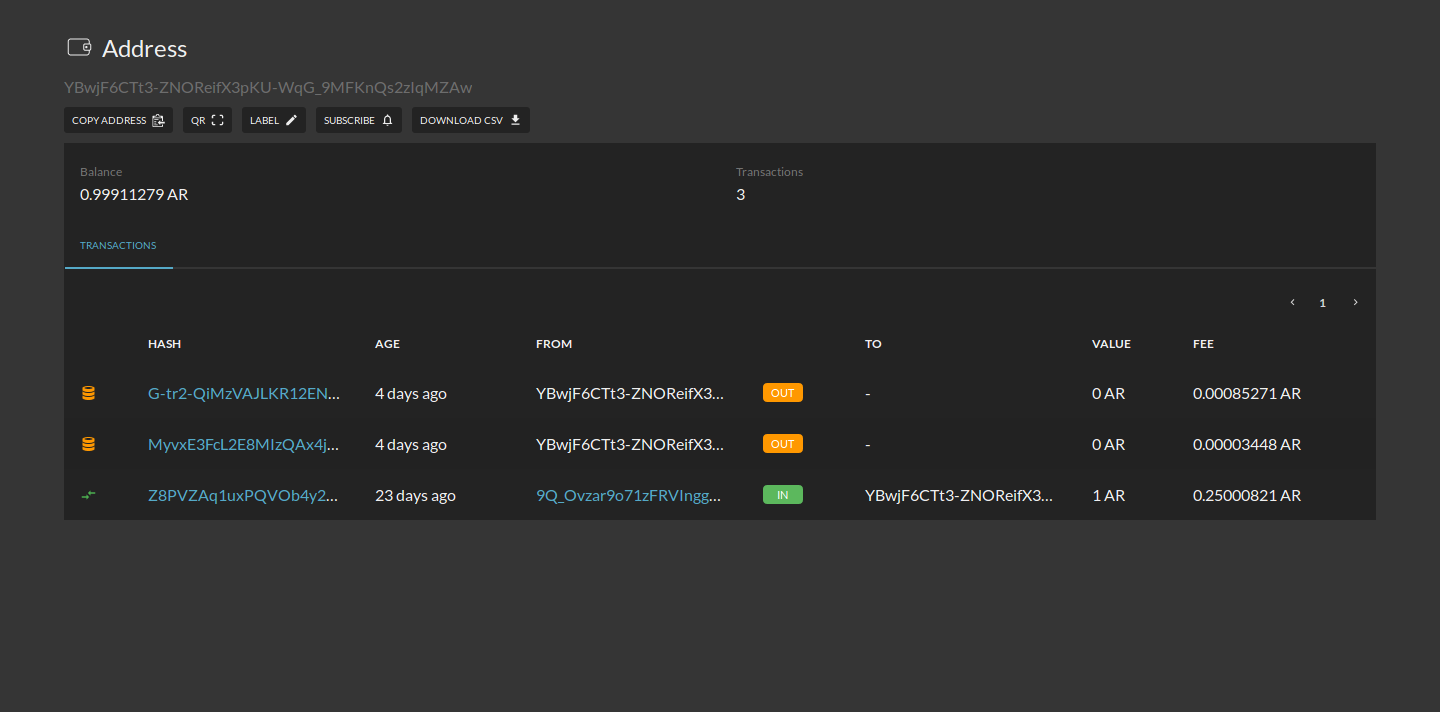
Task: Sort by the AGE column header
Action: tap(387, 343)
